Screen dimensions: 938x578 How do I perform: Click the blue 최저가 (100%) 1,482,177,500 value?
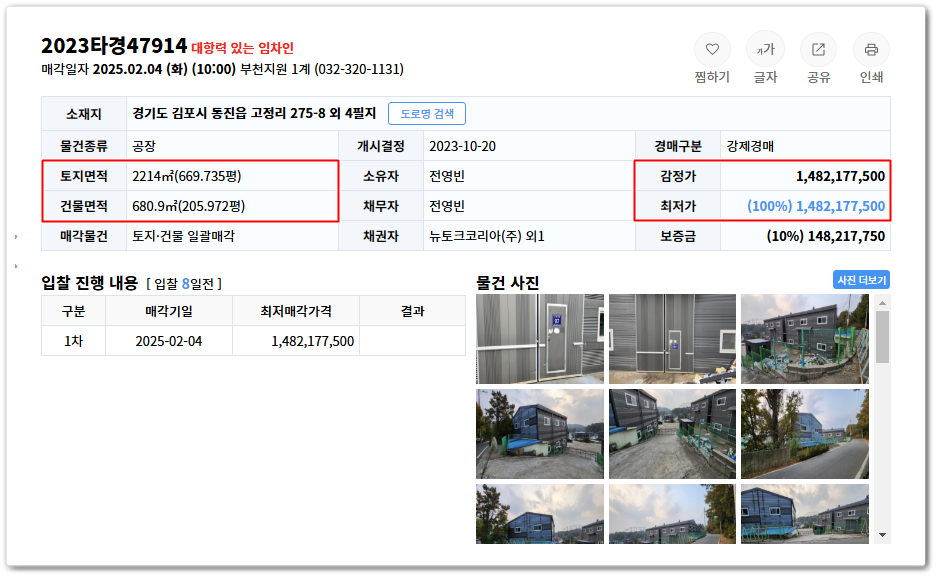816,206
